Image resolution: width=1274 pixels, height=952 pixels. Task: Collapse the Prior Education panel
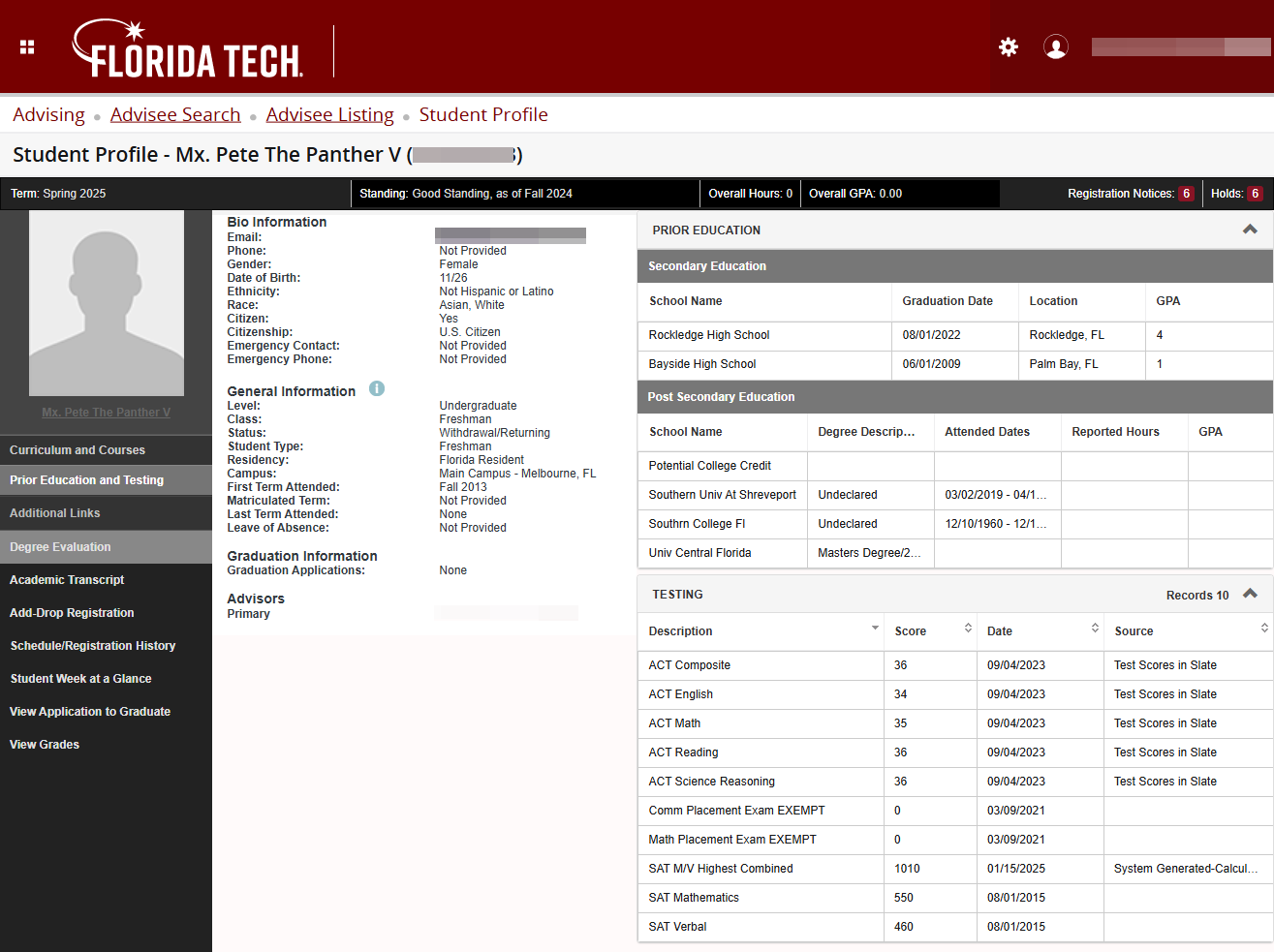[1250, 230]
